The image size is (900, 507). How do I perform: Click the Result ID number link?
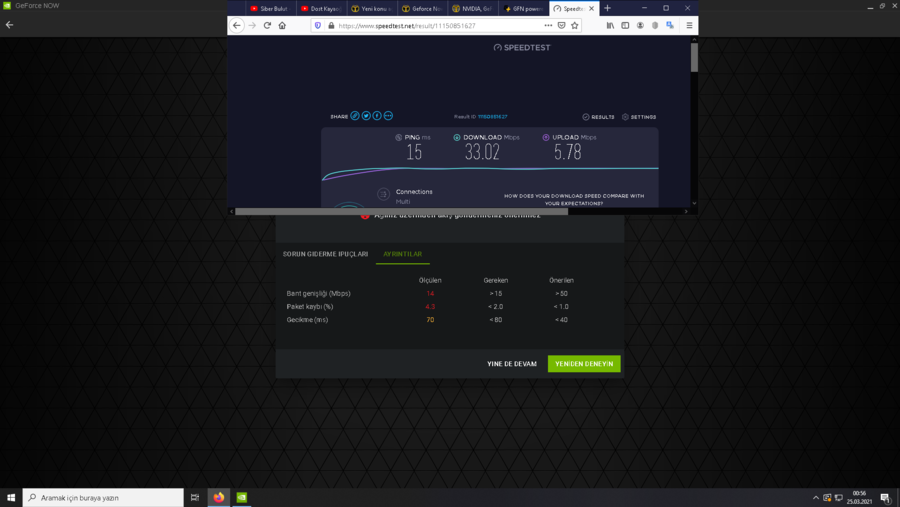tap(492, 117)
